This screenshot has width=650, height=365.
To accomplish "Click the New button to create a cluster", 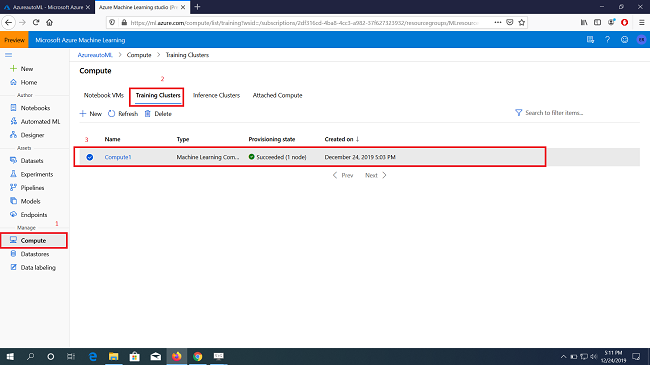I will click(x=90, y=113).
